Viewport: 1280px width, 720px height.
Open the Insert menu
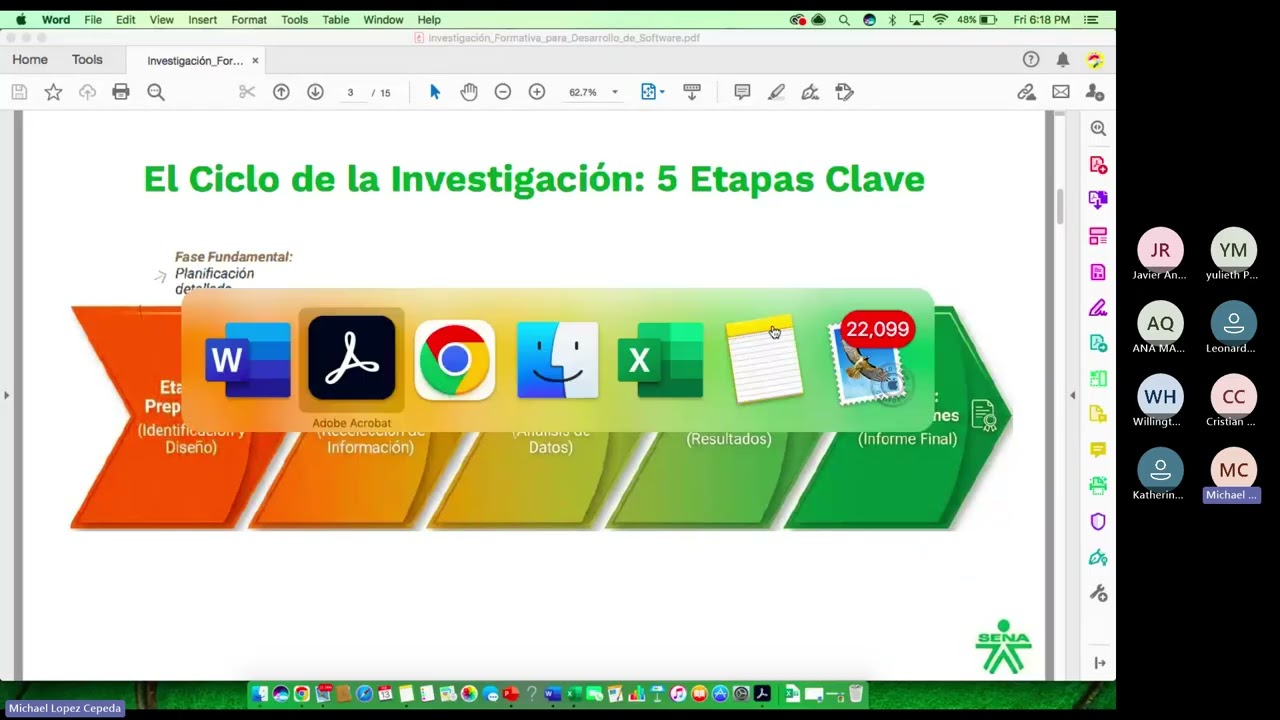click(x=203, y=20)
